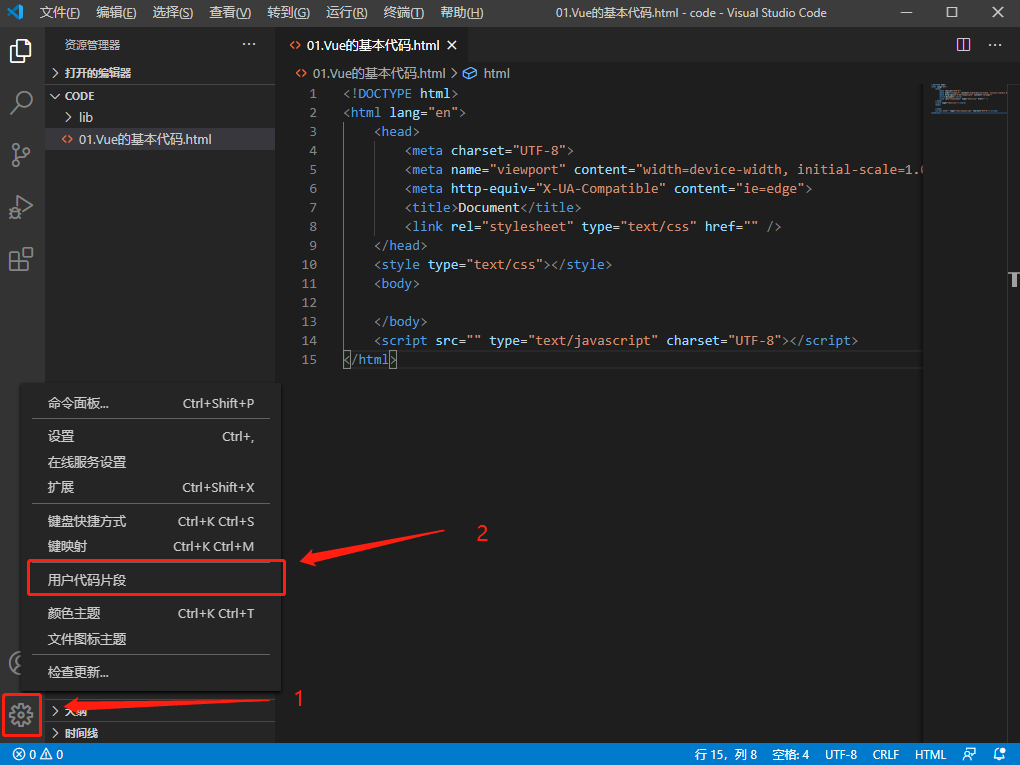Choose 命令面板... from the menu
Viewport: 1020px width, 765px height.
(x=151, y=403)
